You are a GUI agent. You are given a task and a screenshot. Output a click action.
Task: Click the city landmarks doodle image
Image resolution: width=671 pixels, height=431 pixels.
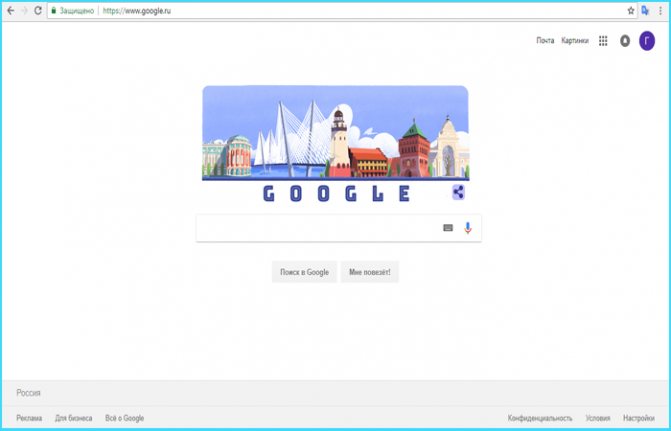[336, 133]
